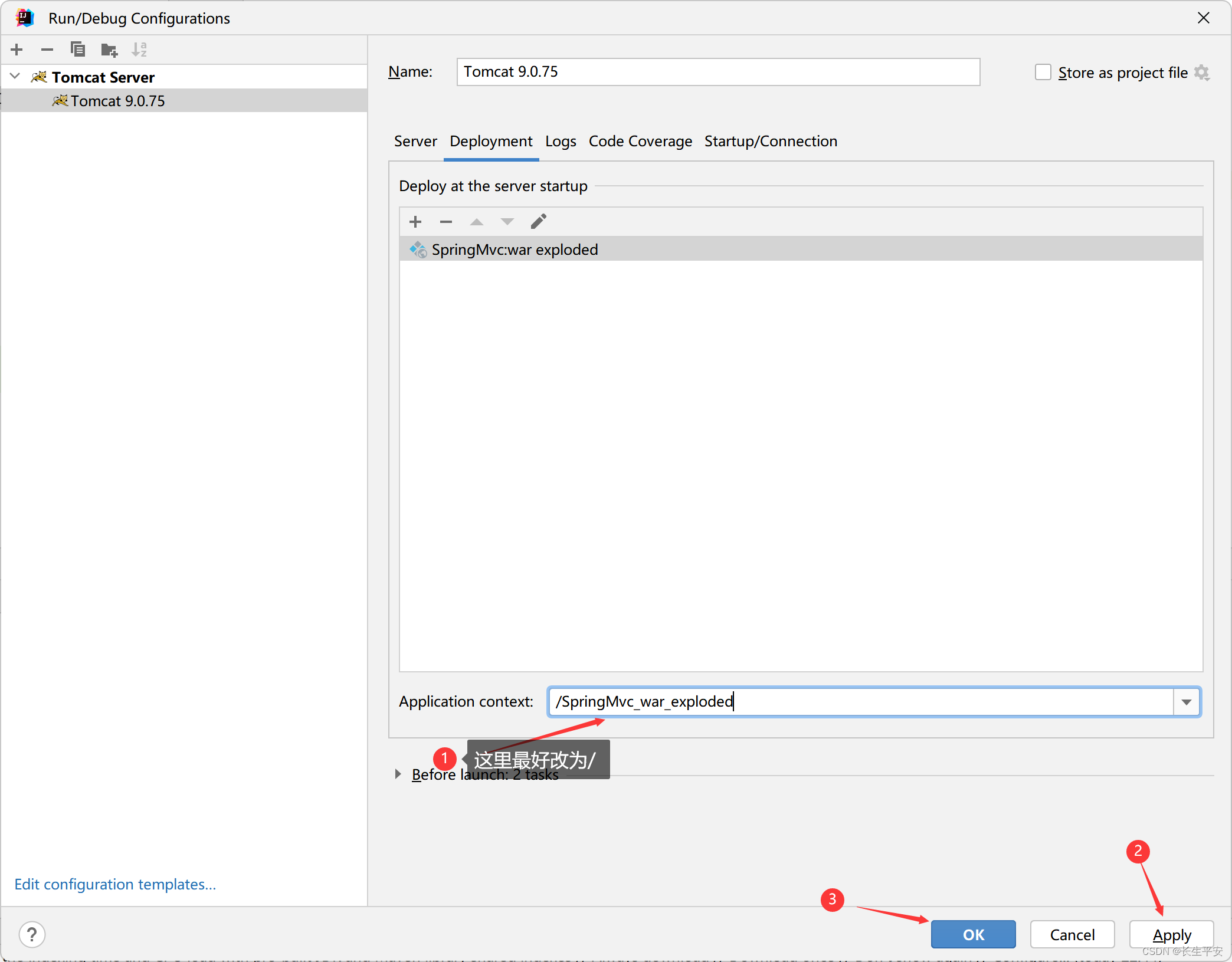Click the Cancel button

(1072, 934)
